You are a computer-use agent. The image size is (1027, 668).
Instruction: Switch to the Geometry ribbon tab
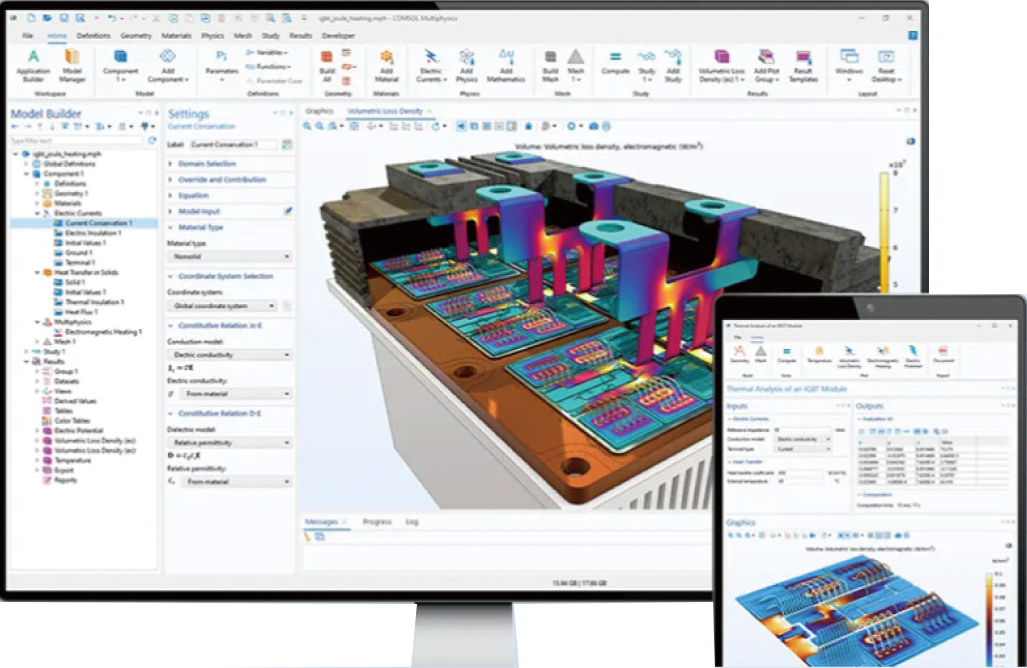[136, 35]
